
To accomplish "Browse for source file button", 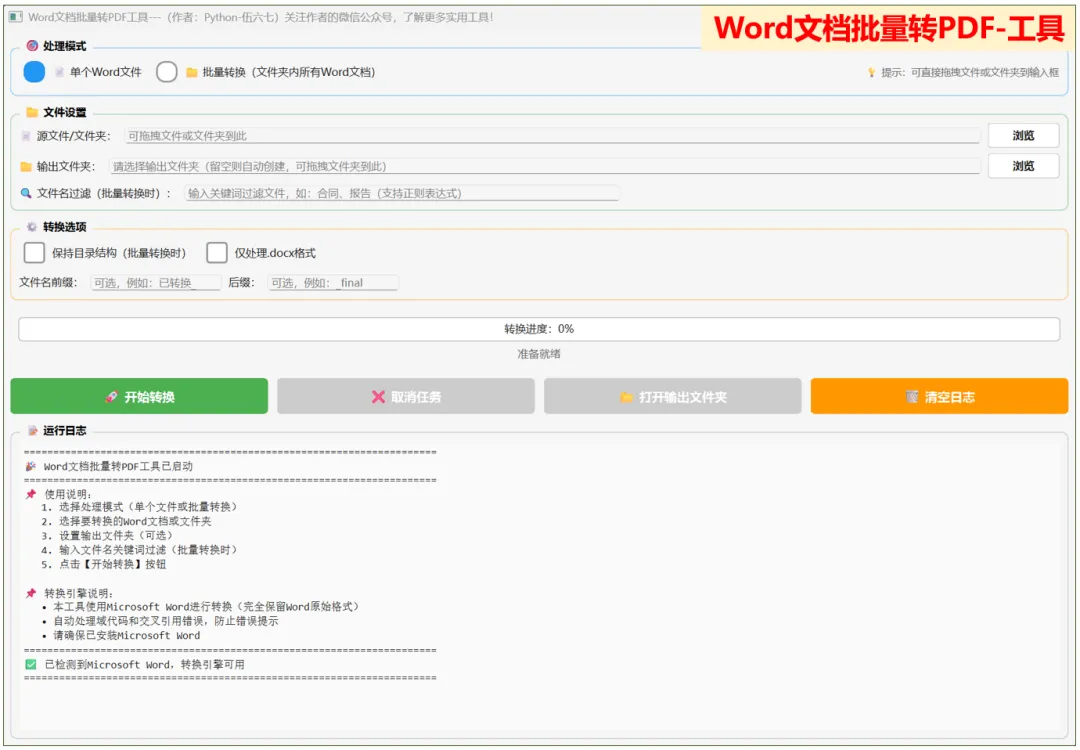I will click(x=1023, y=136).
